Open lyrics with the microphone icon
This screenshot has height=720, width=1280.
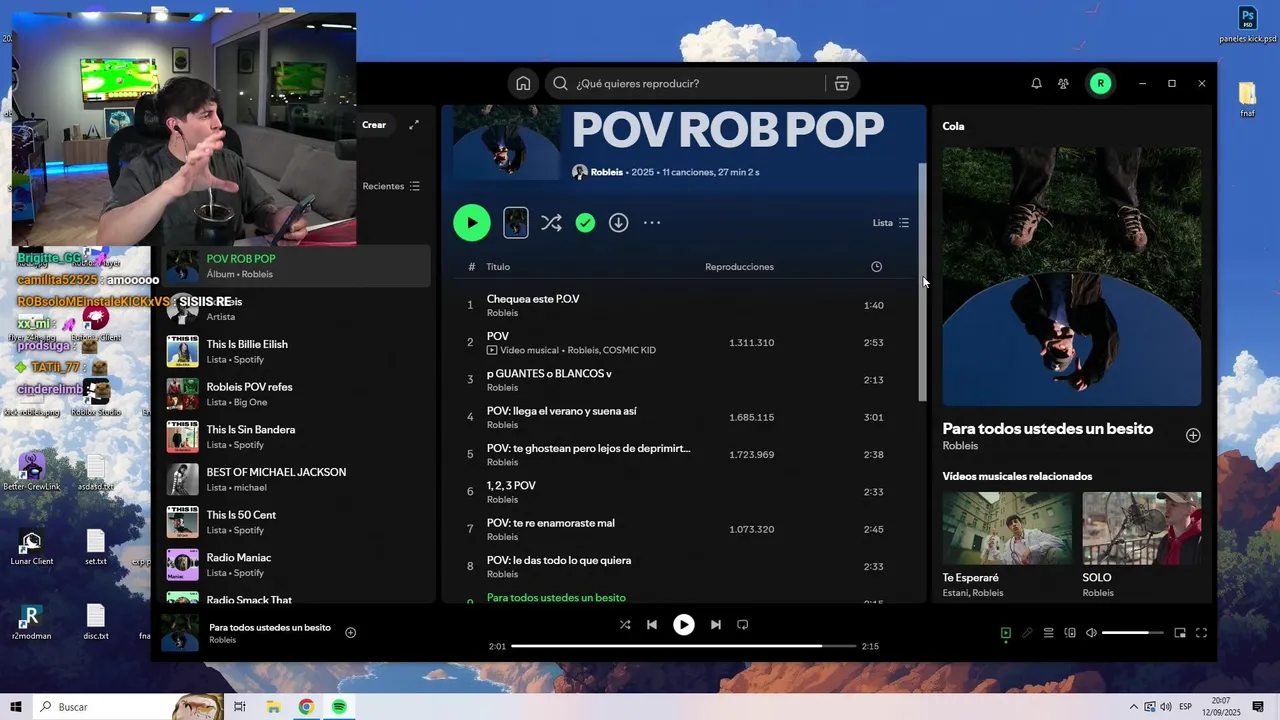point(1027,633)
